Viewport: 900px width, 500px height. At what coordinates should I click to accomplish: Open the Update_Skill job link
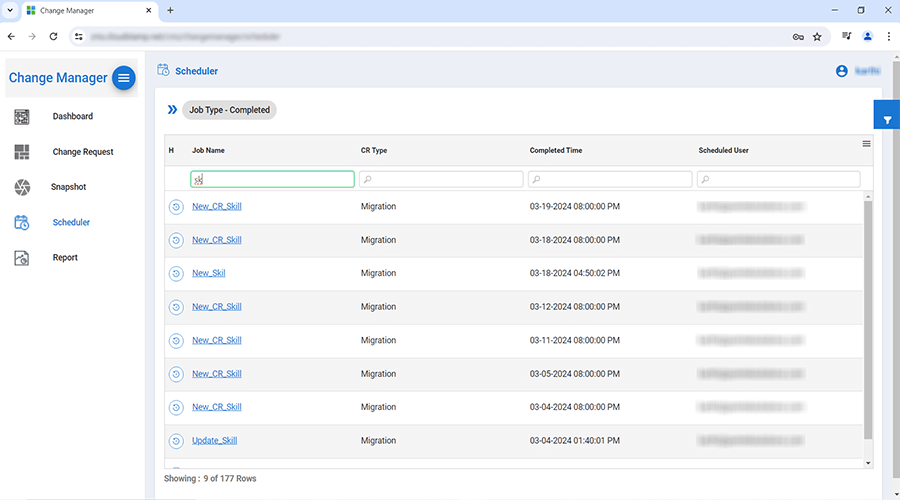tap(214, 441)
